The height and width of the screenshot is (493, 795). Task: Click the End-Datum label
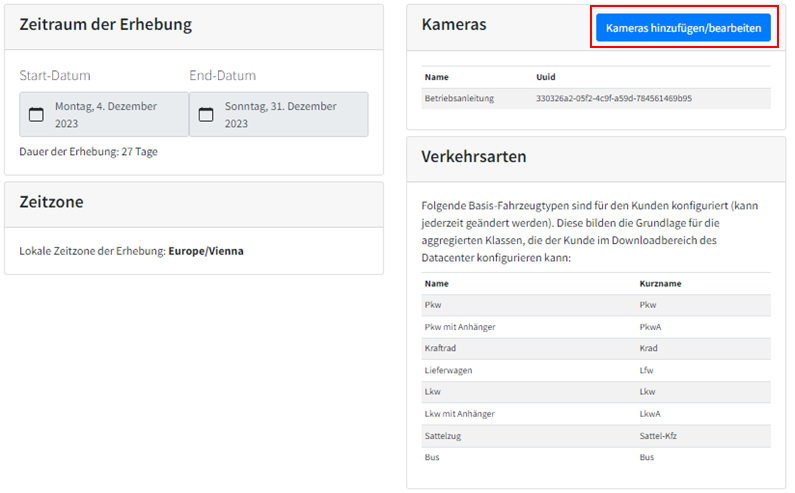pyautogui.click(x=223, y=76)
